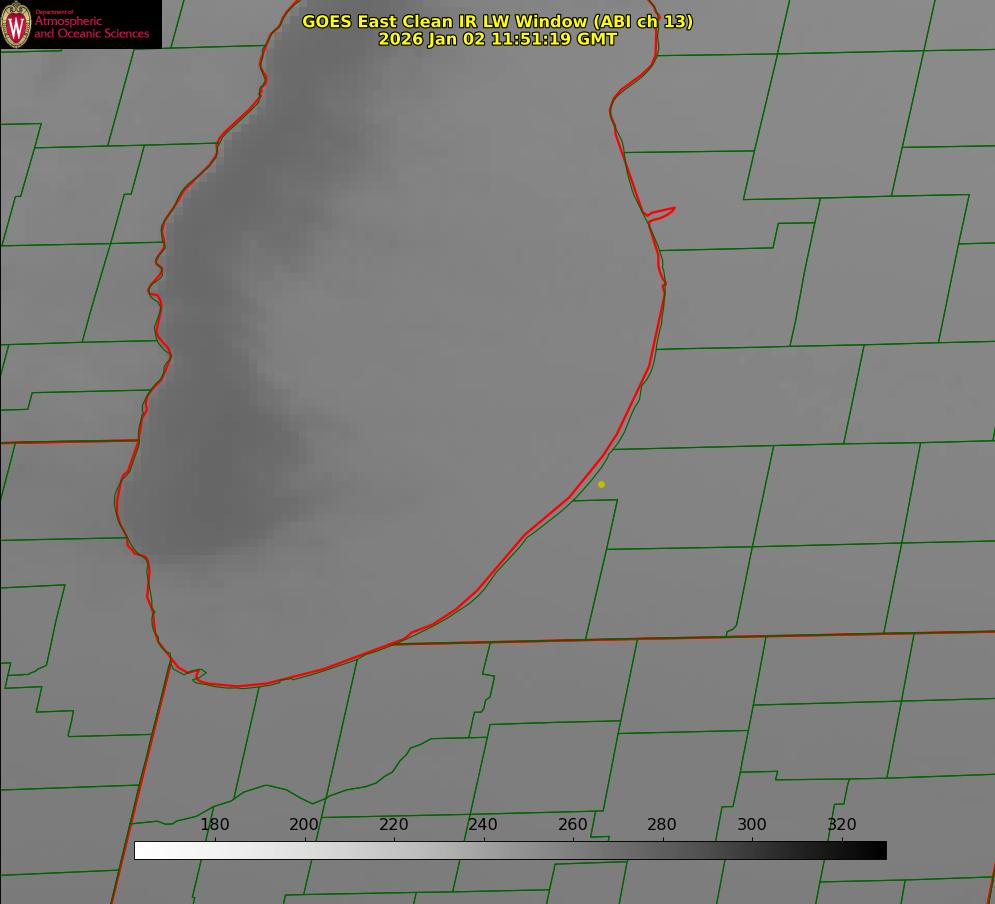
Task: Select the 2026 Jan 02 GMT timestamp
Action: coord(497,39)
